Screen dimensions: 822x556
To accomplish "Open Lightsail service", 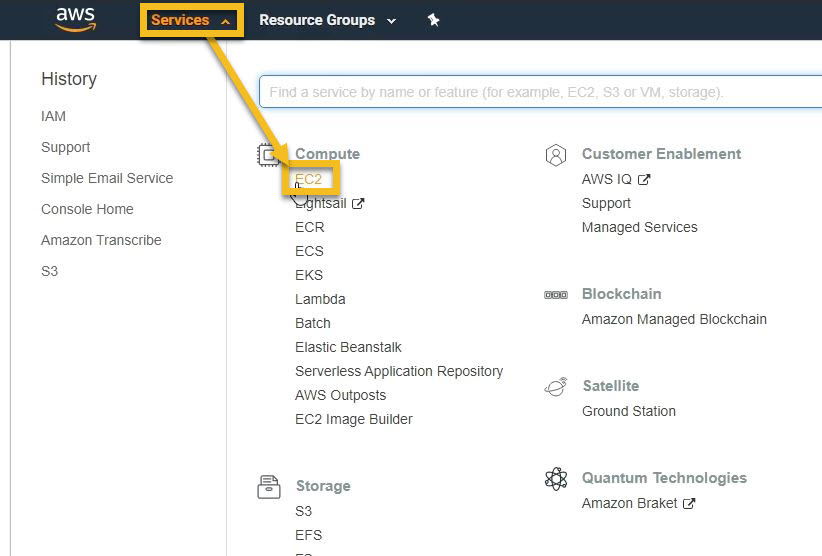I will coord(321,203).
